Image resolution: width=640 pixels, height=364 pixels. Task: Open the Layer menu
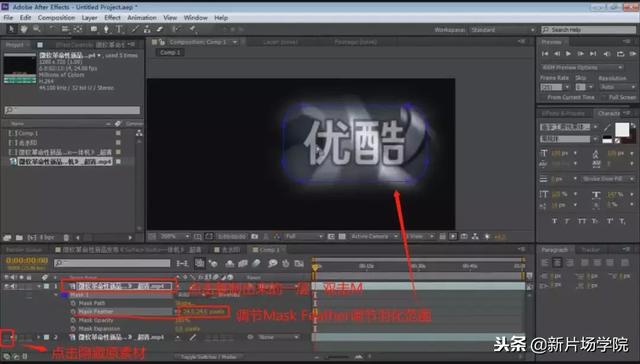pos(89,18)
